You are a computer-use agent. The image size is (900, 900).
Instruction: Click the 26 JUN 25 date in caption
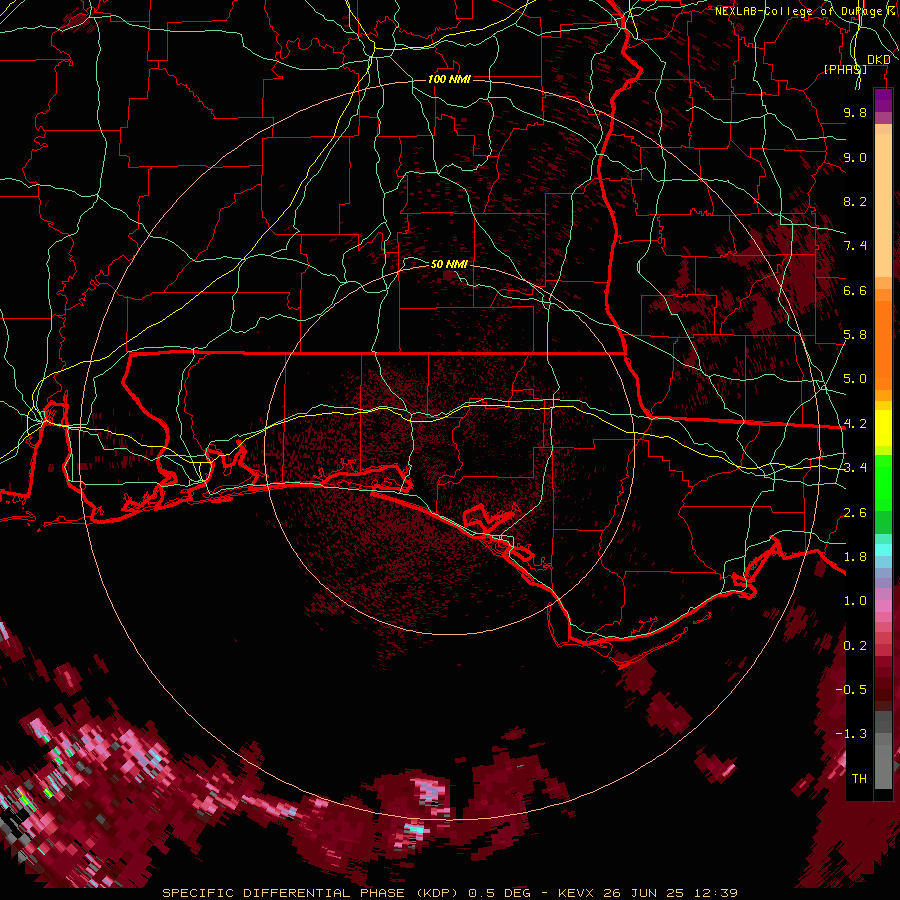641,893
